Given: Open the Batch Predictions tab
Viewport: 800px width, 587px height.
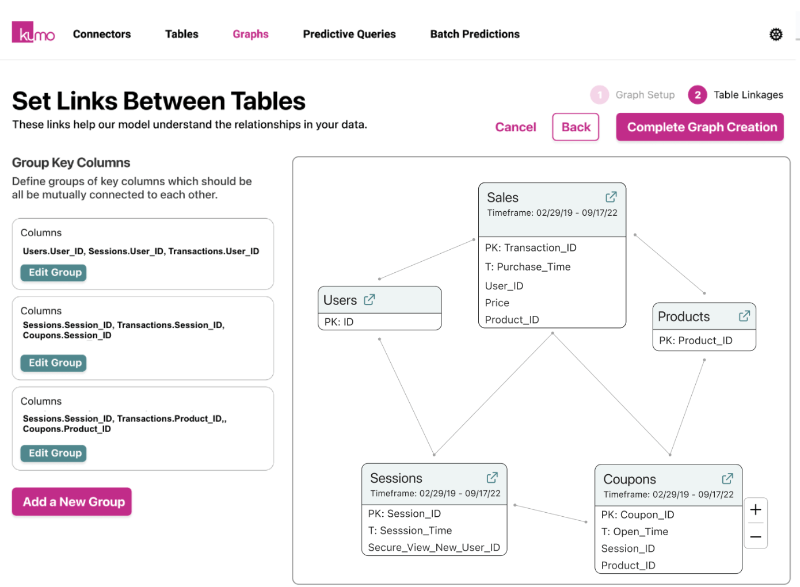Looking at the screenshot, I should click(475, 34).
